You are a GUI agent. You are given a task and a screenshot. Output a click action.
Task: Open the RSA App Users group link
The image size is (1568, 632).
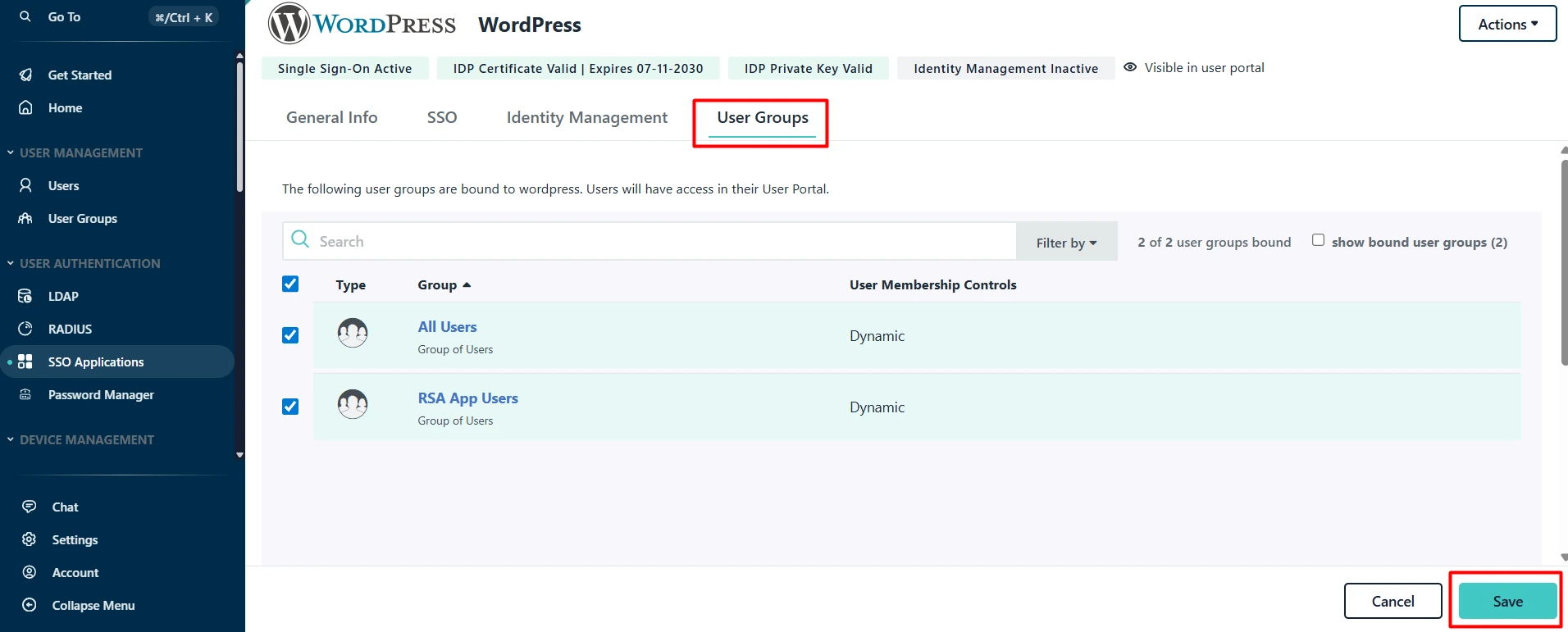[x=467, y=398]
